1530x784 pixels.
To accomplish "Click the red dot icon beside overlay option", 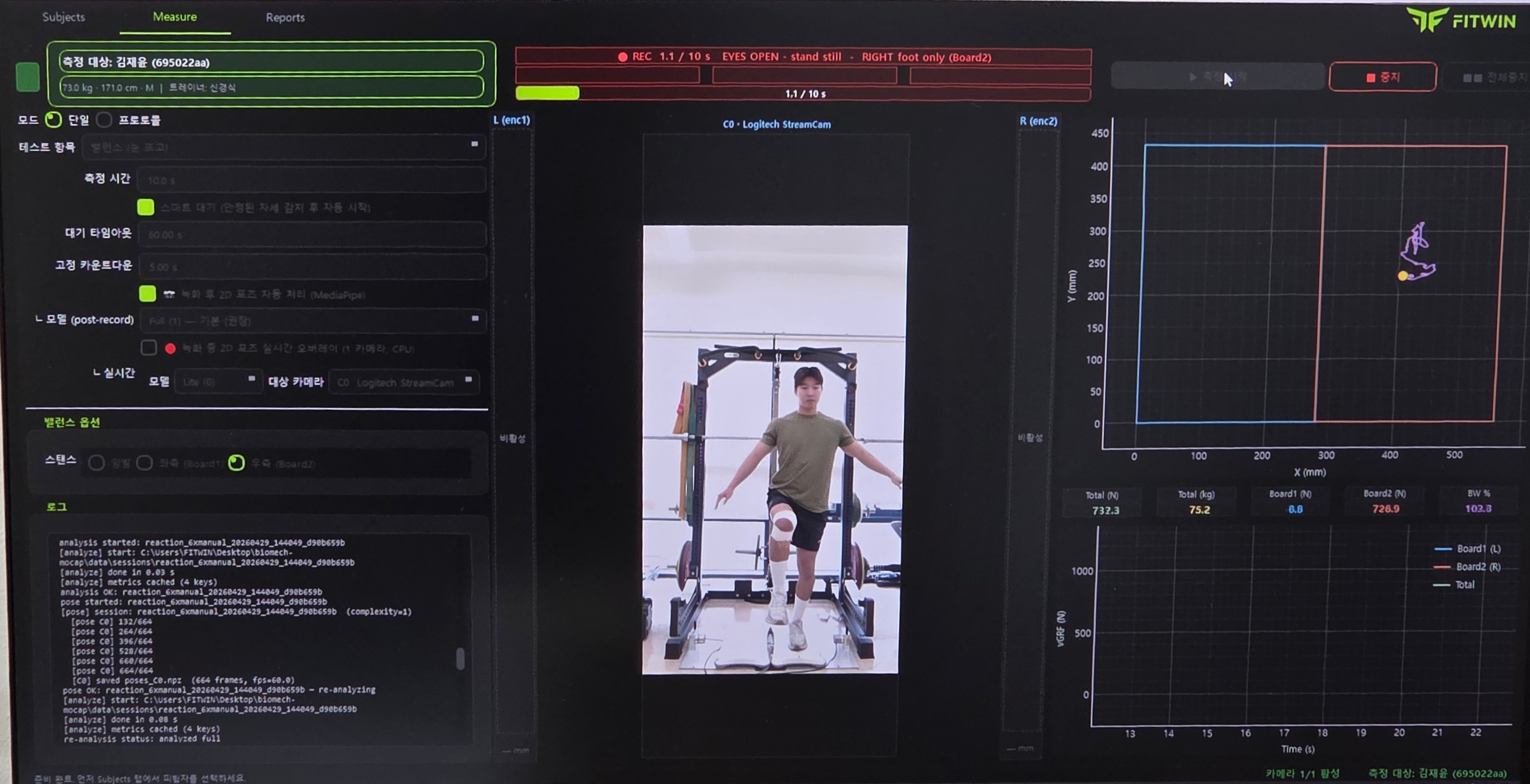I will coord(171,348).
